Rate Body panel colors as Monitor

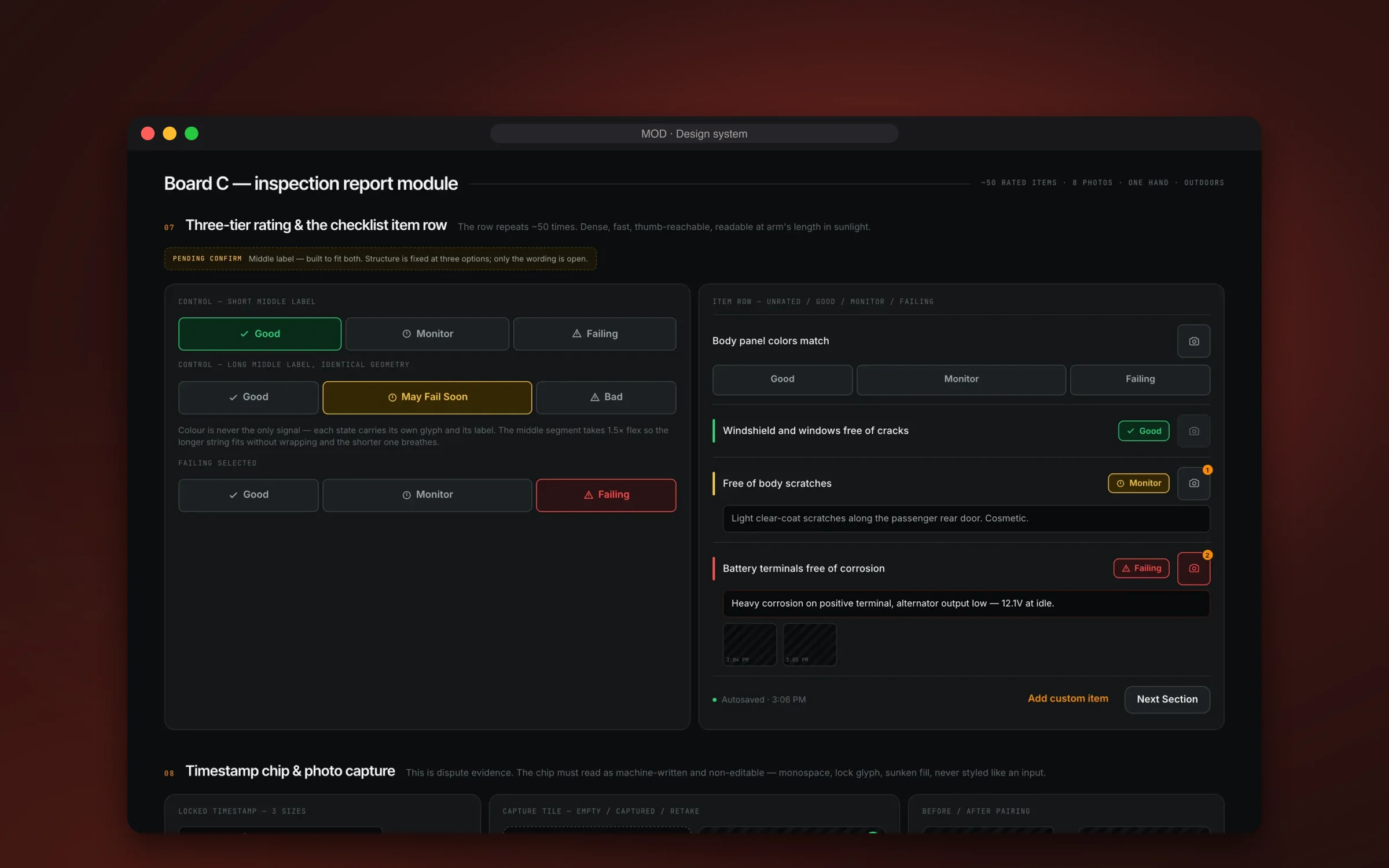point(961,380)
